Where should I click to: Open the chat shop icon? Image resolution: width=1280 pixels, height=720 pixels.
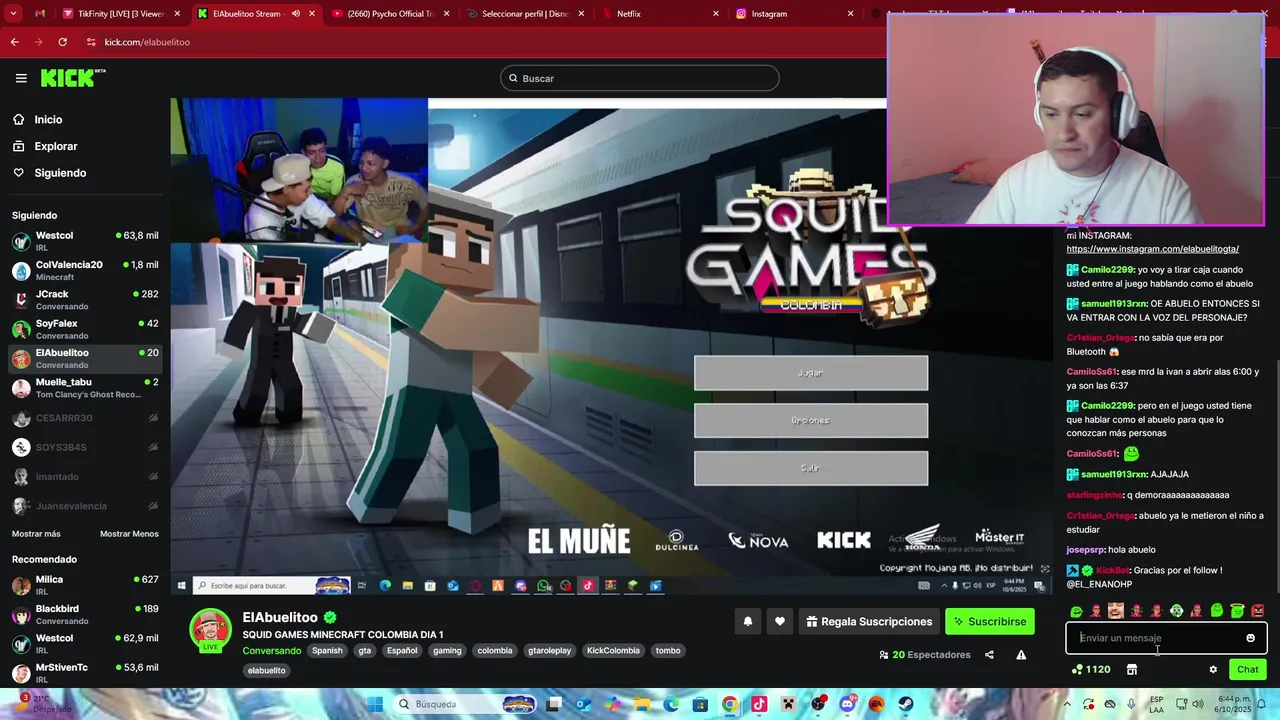(1132, 670)
